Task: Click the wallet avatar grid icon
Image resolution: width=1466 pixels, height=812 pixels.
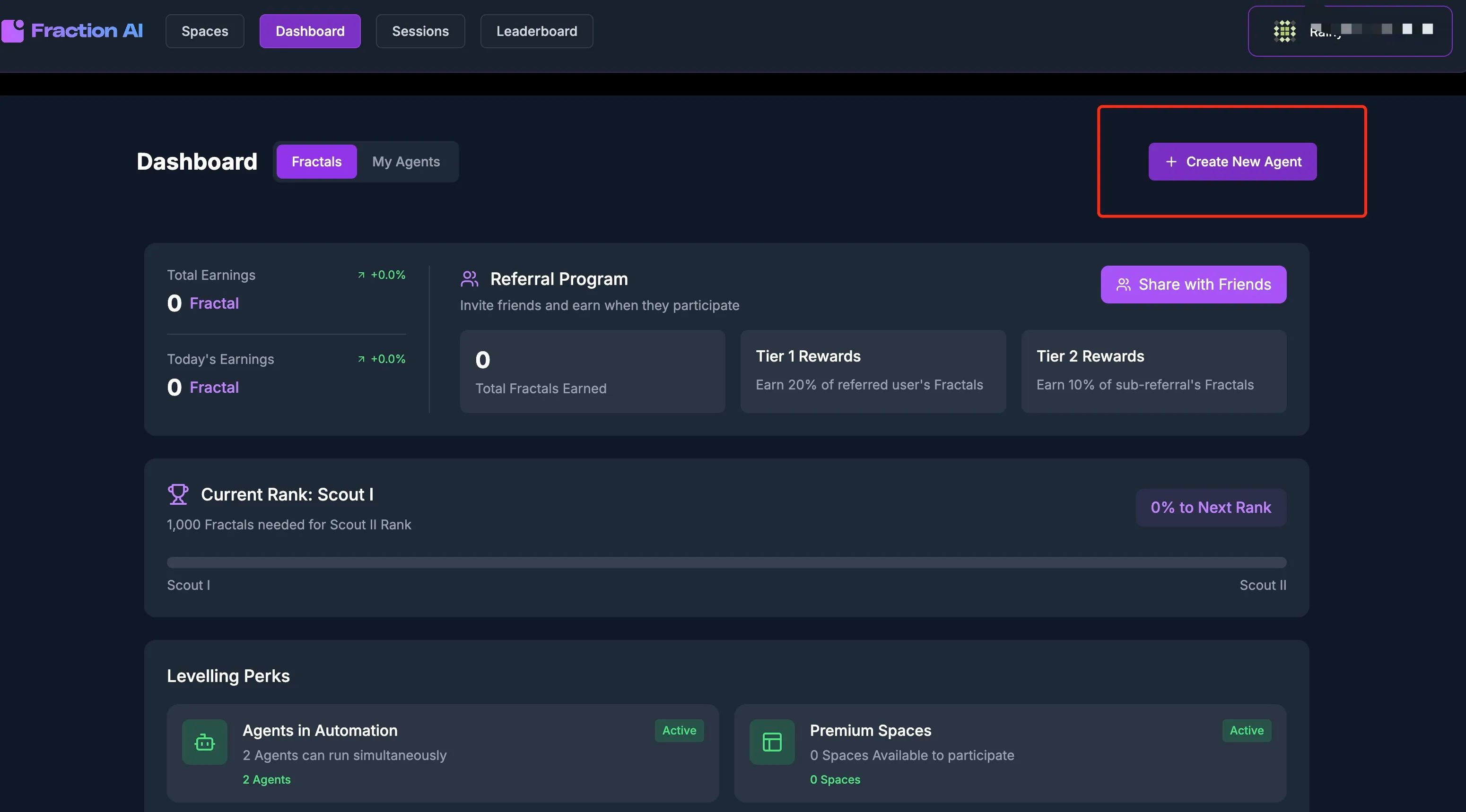Action: coord(1284,31)
